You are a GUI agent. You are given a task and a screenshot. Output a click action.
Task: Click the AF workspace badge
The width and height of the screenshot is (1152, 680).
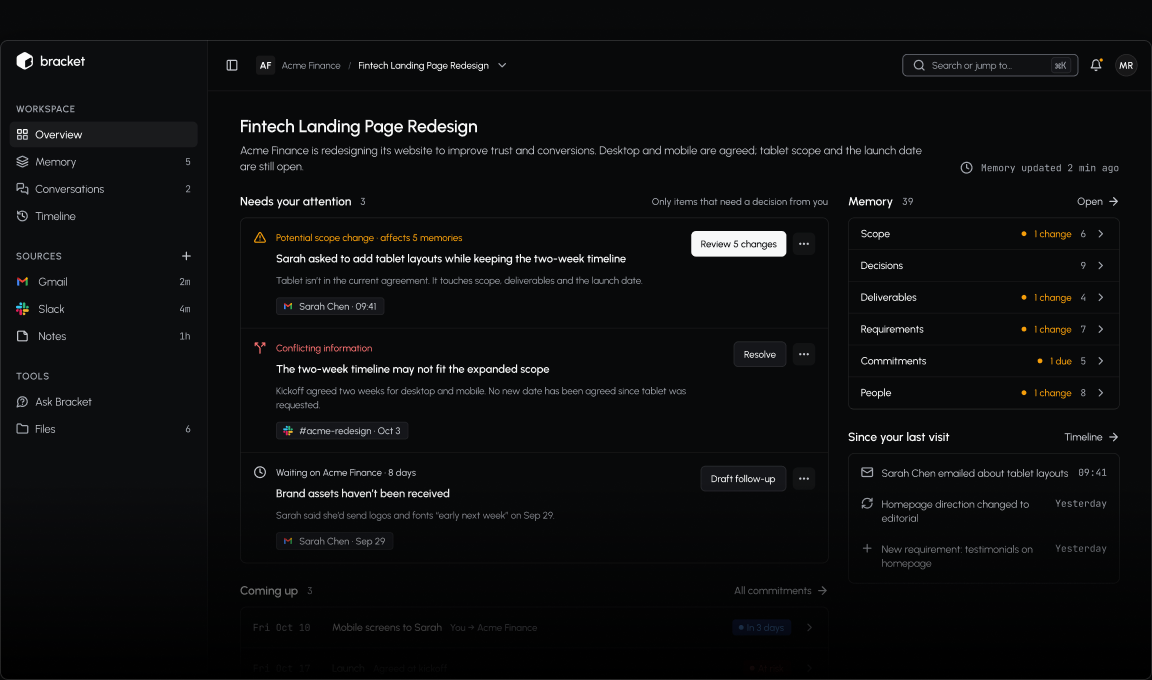pos(265,65)
